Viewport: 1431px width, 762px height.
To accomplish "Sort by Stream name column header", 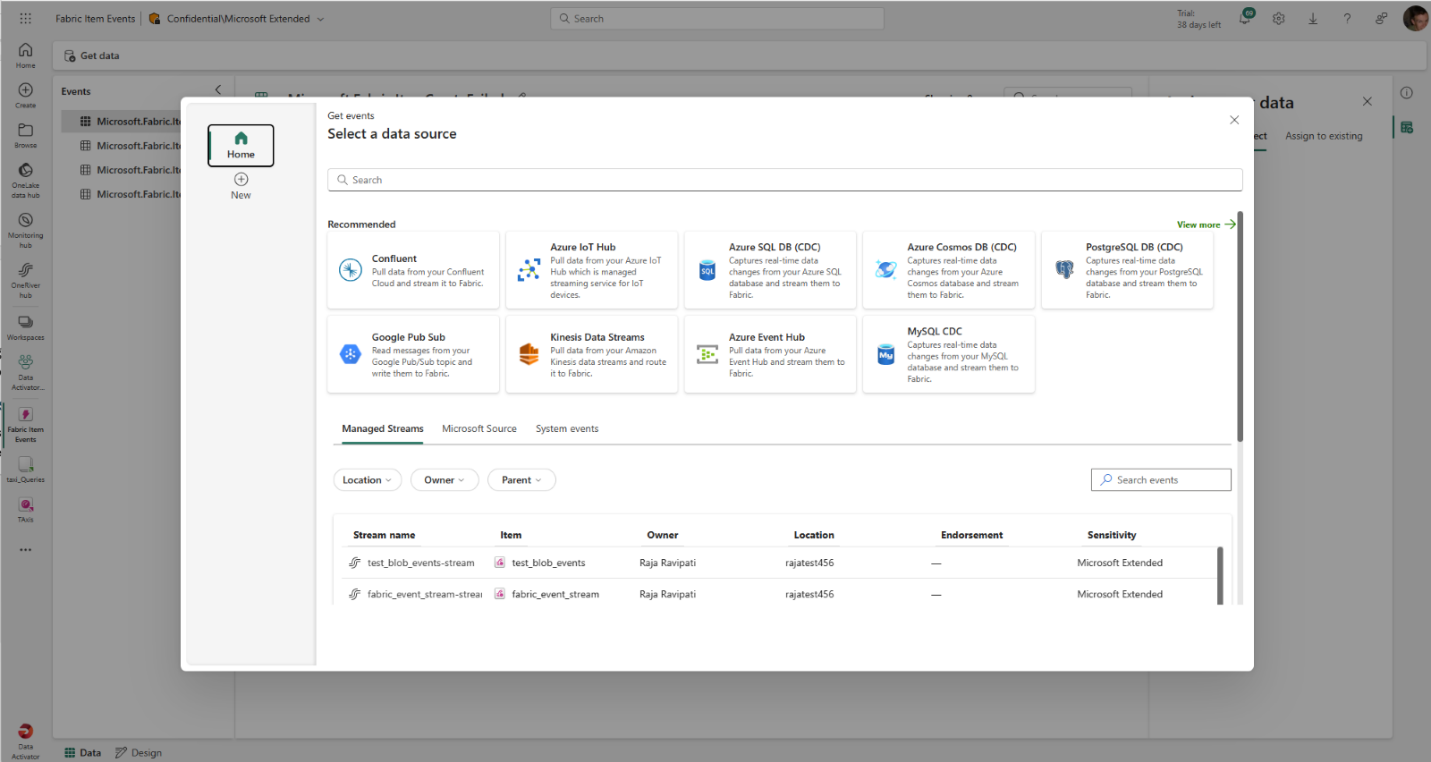I will [x=384, y=535].
